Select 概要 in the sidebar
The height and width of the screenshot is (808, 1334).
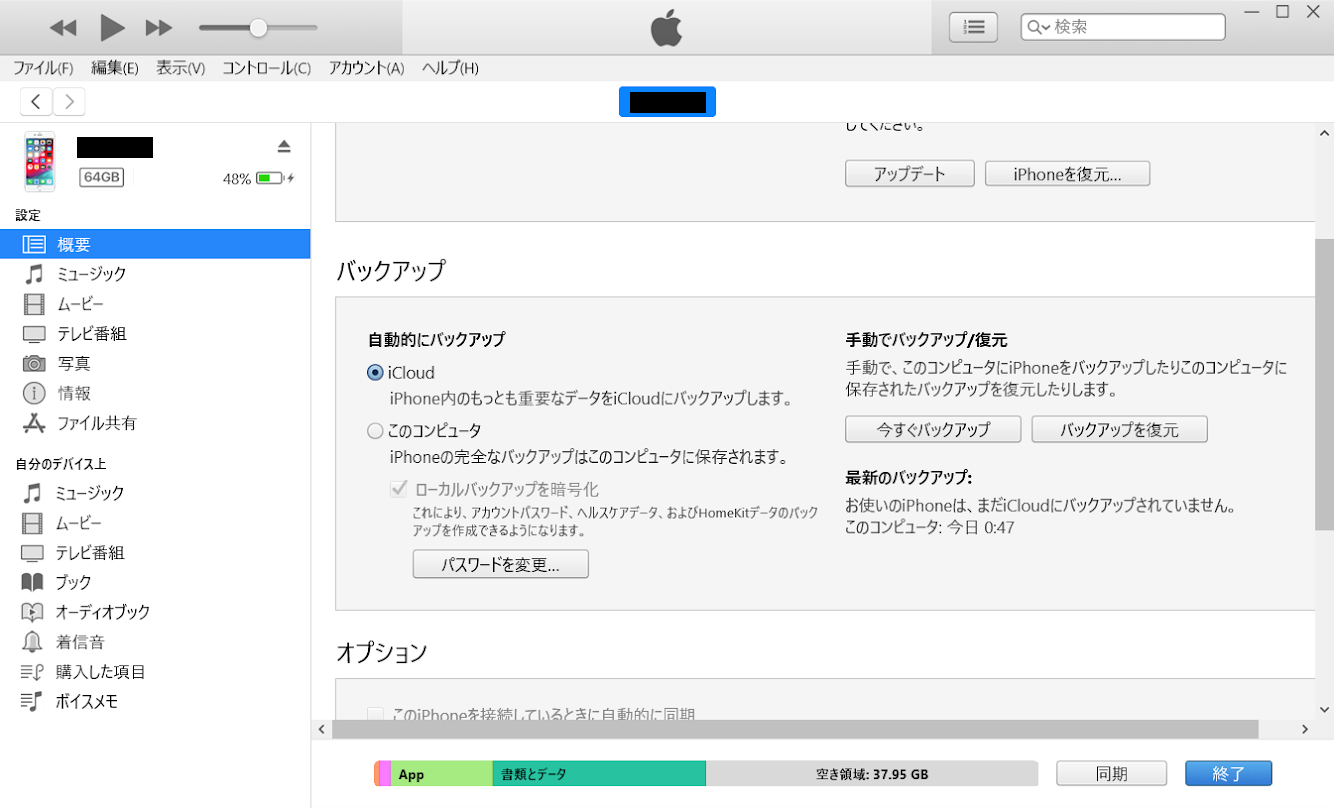(x=155, y=244)
